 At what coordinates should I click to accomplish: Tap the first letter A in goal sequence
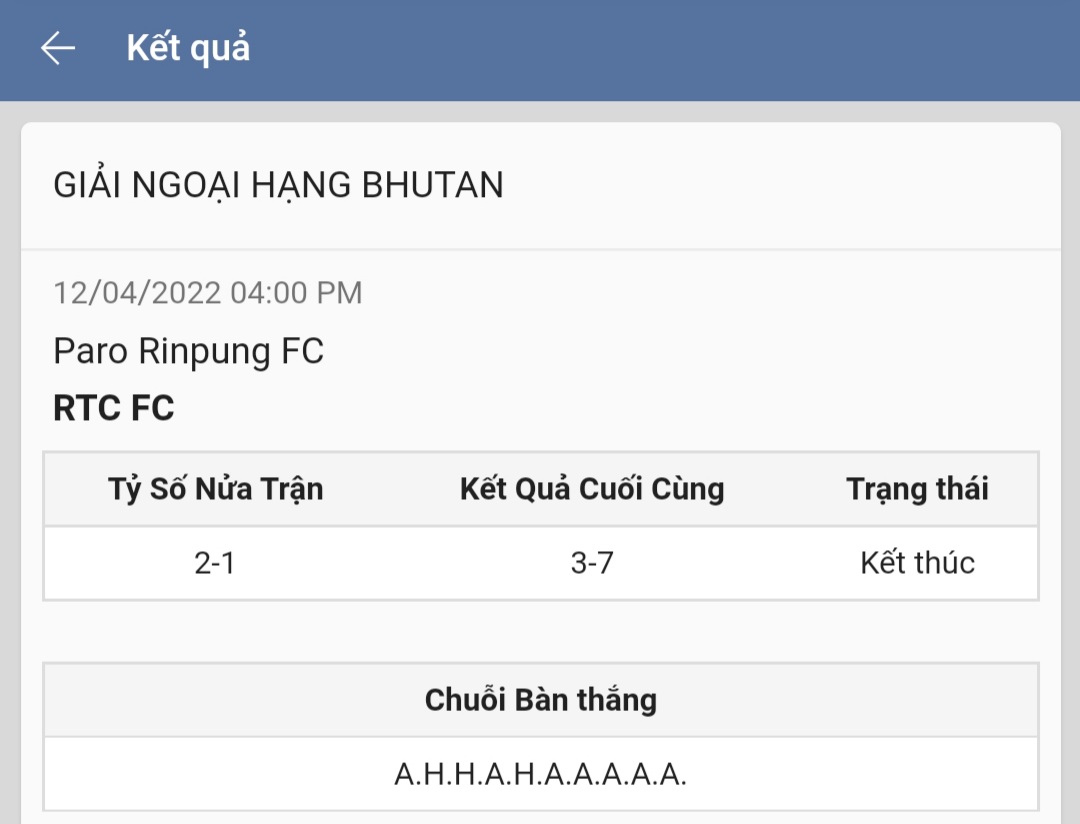404,774
